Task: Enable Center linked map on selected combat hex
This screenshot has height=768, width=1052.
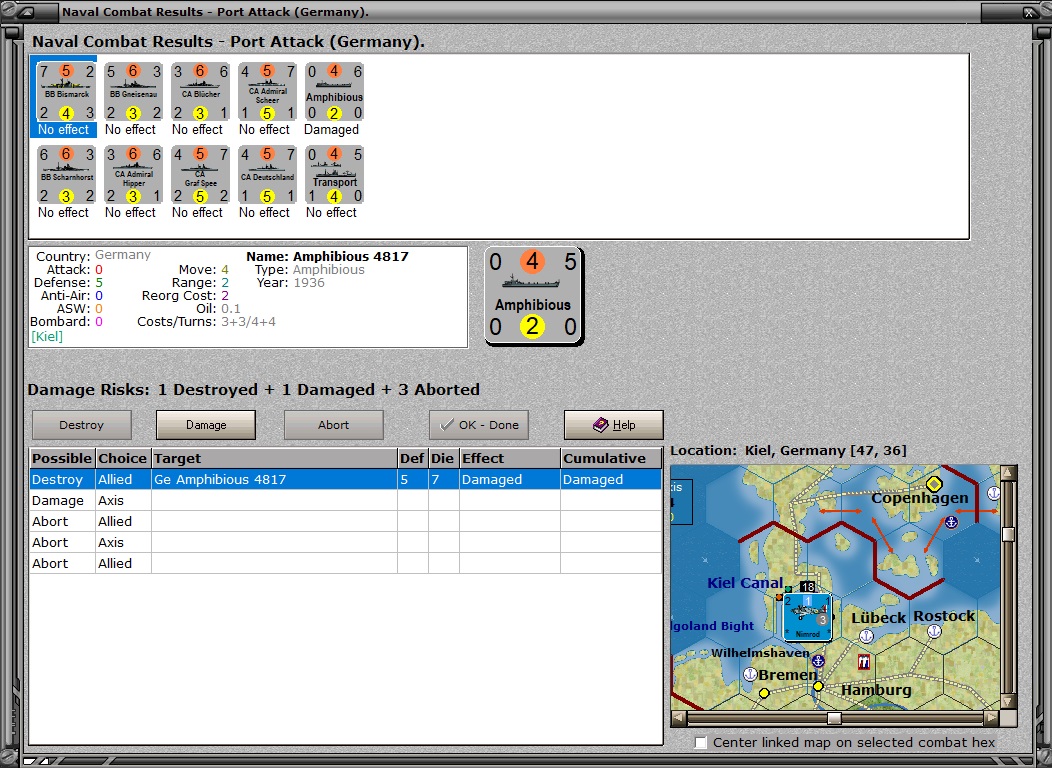Action: (701, 743)
